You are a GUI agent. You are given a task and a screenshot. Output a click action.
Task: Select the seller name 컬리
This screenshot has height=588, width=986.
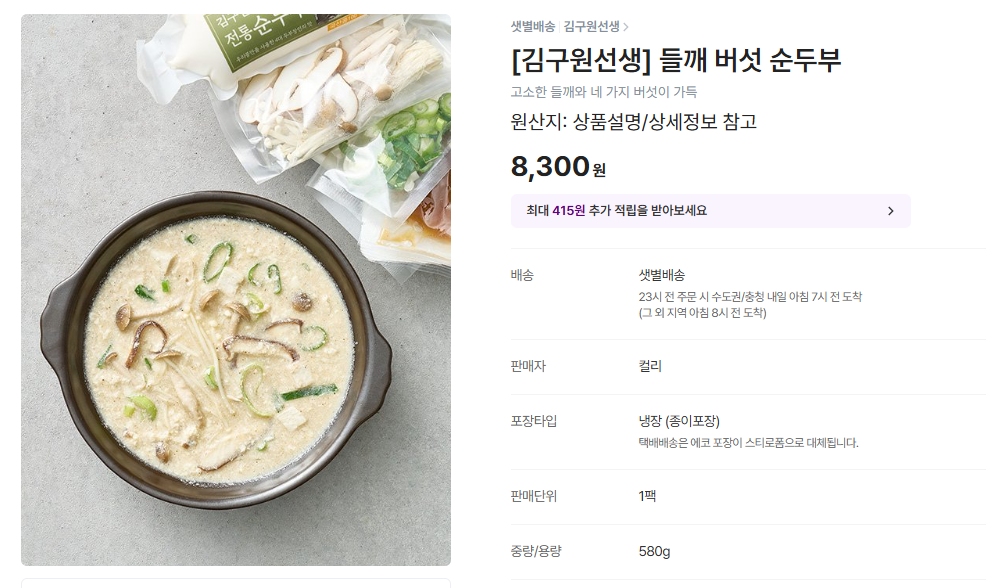point(650,366)
